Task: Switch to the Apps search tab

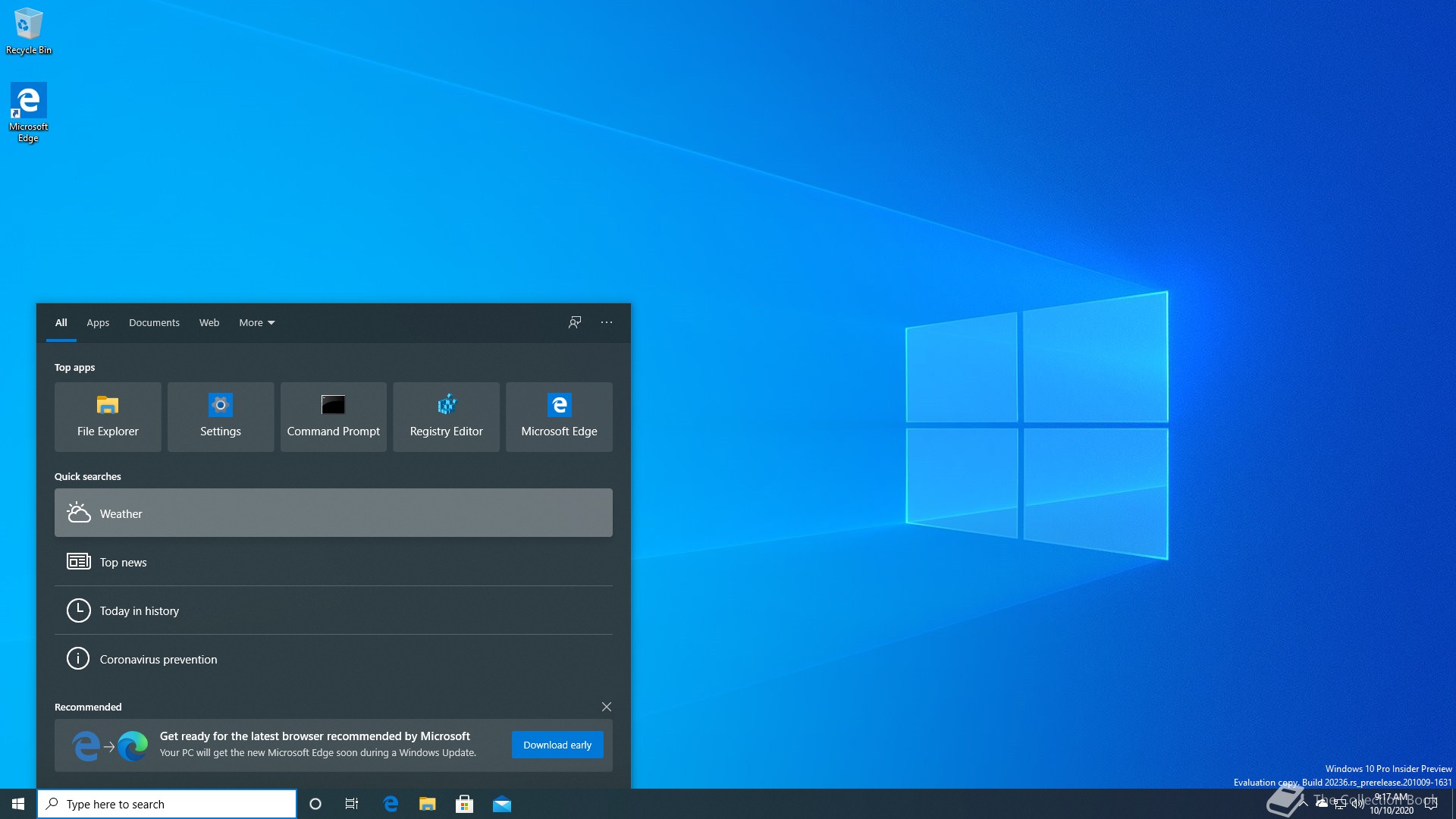Action: [x=98, y=323]
